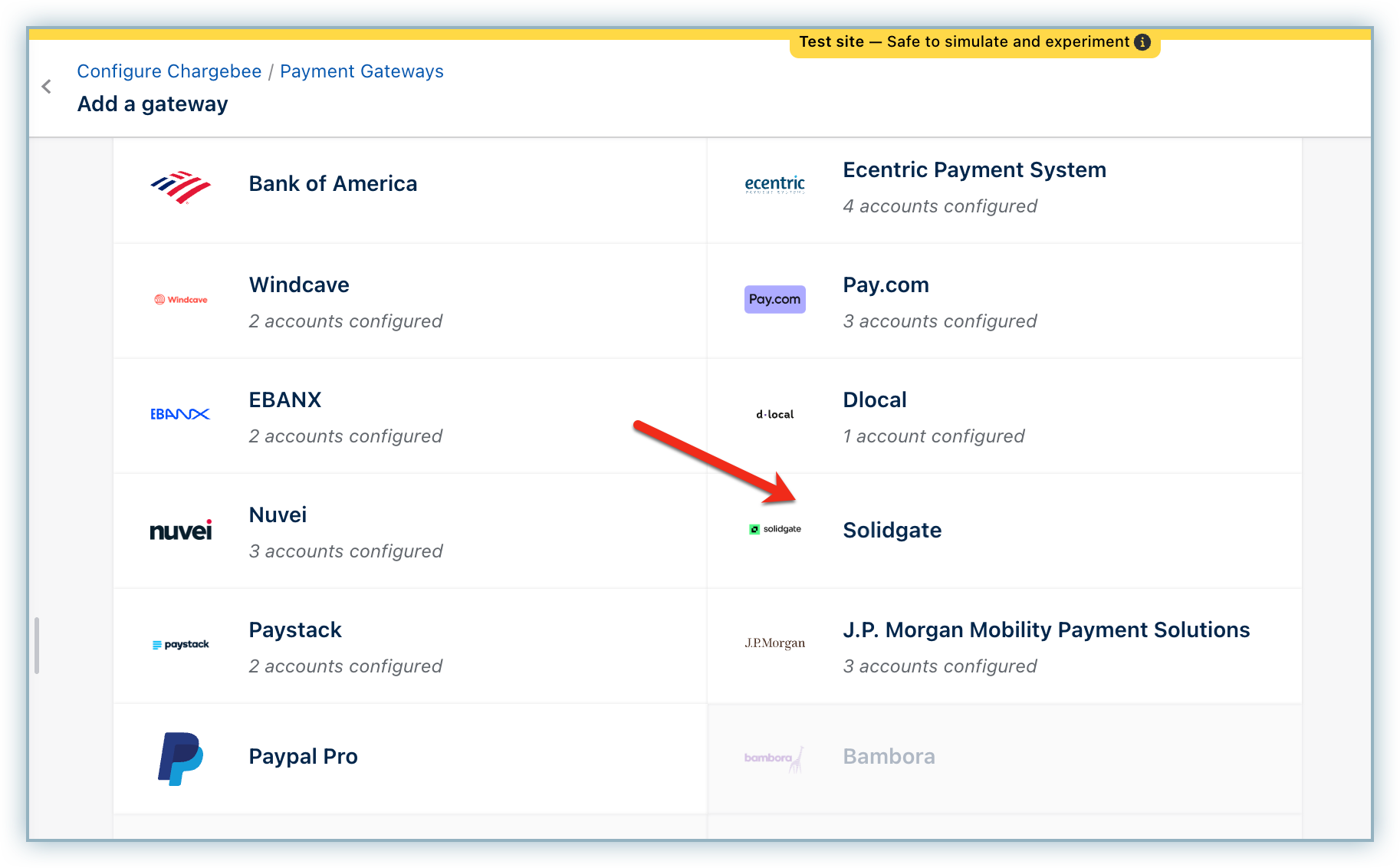Click the J.P.Morgan logo icon

pos(775,643)
